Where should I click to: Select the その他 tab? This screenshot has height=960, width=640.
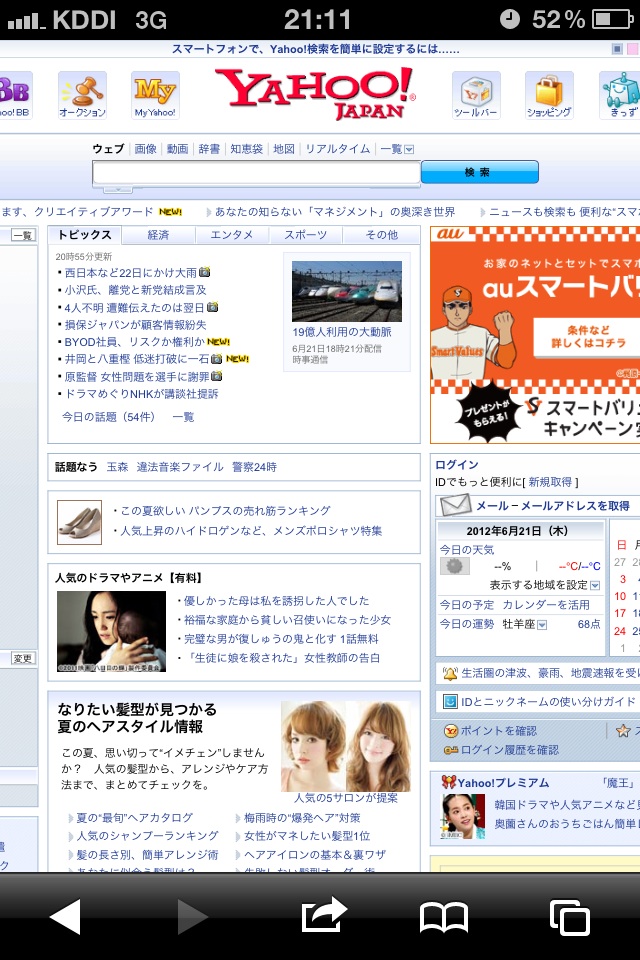[x=382, y=234]
